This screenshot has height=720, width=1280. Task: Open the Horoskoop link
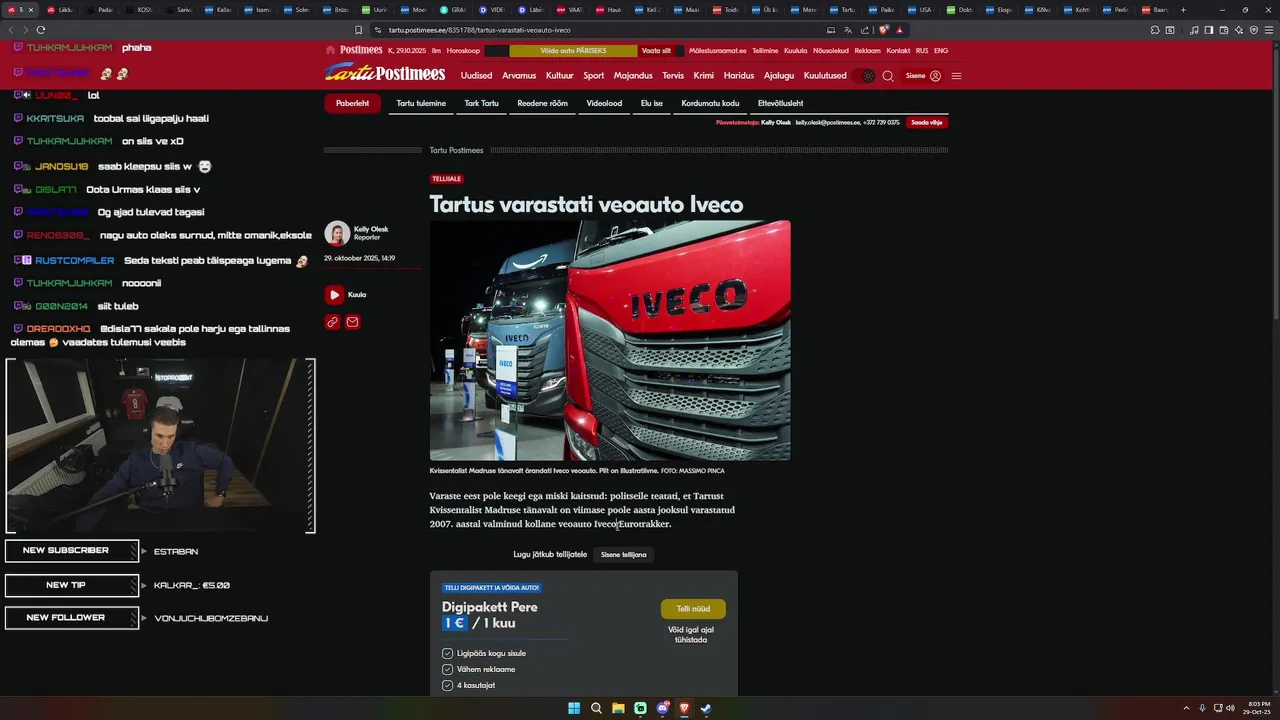tap(463, 50)
